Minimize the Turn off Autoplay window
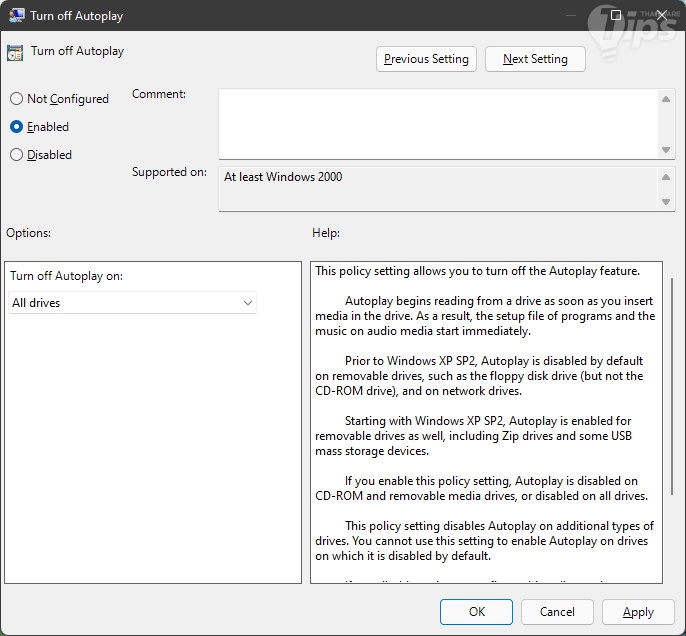 tap(570, 15)
